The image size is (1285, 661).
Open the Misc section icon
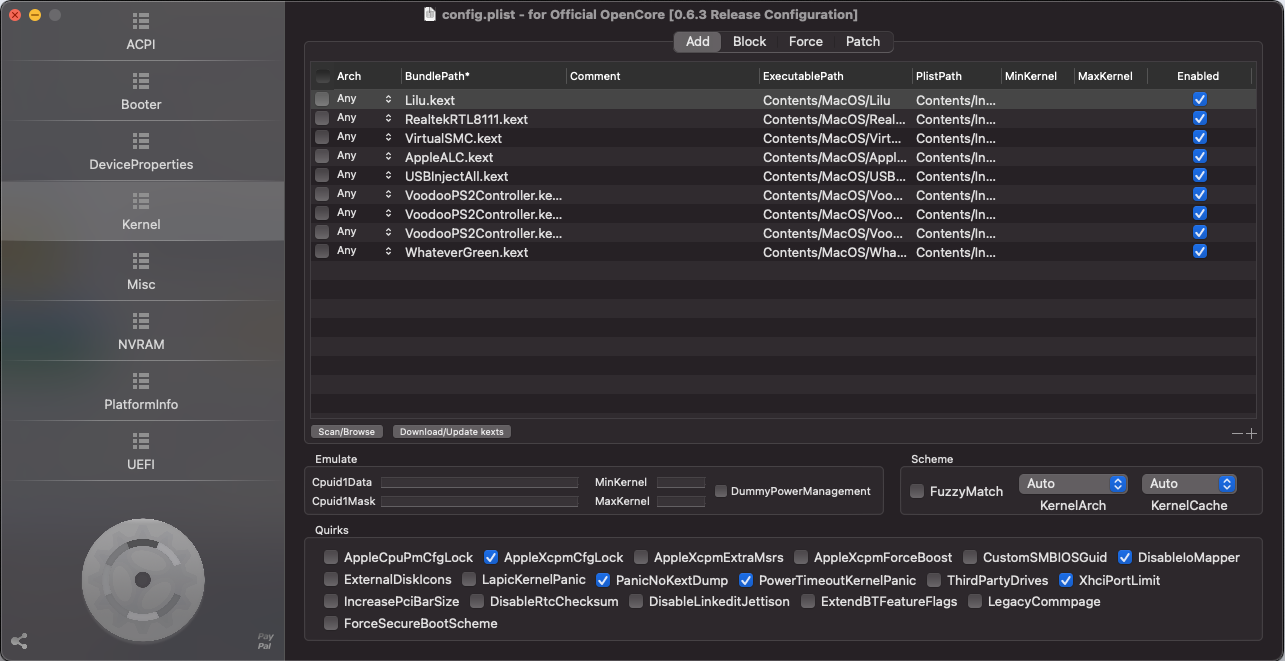(141, 261)
